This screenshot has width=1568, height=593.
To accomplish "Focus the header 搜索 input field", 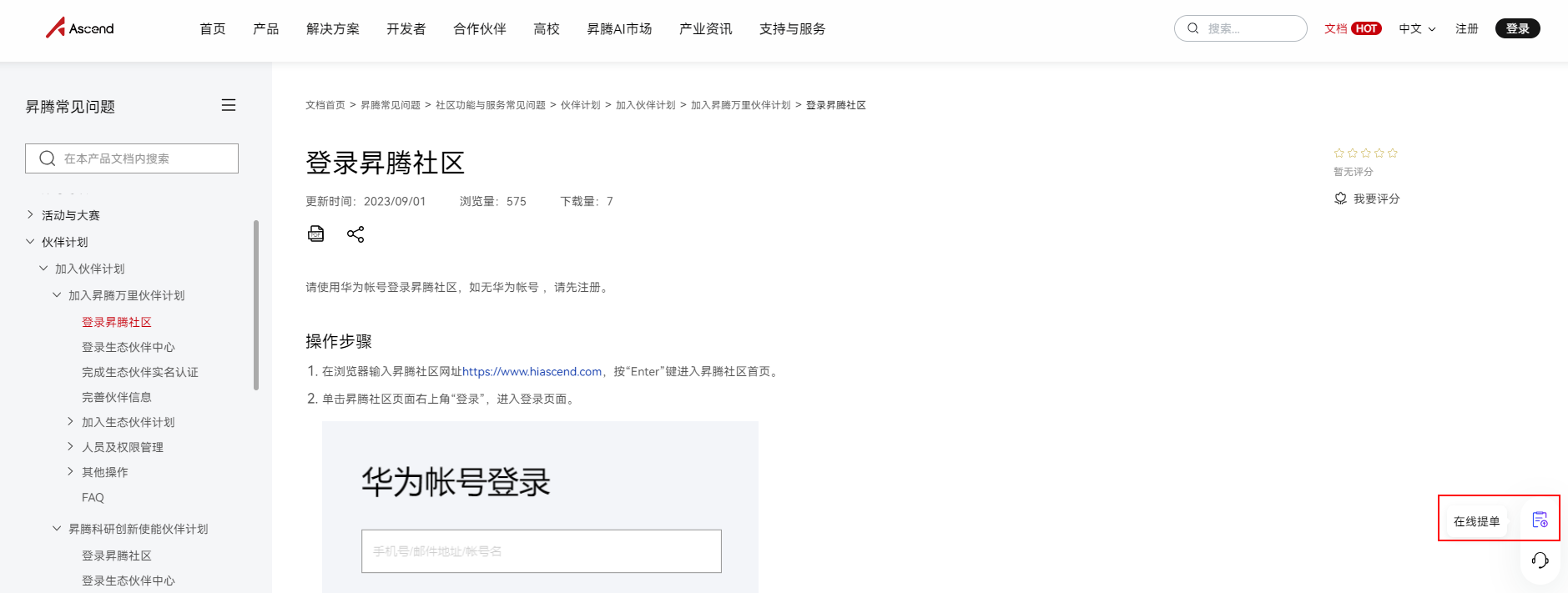I will (x=1241, y=28).
